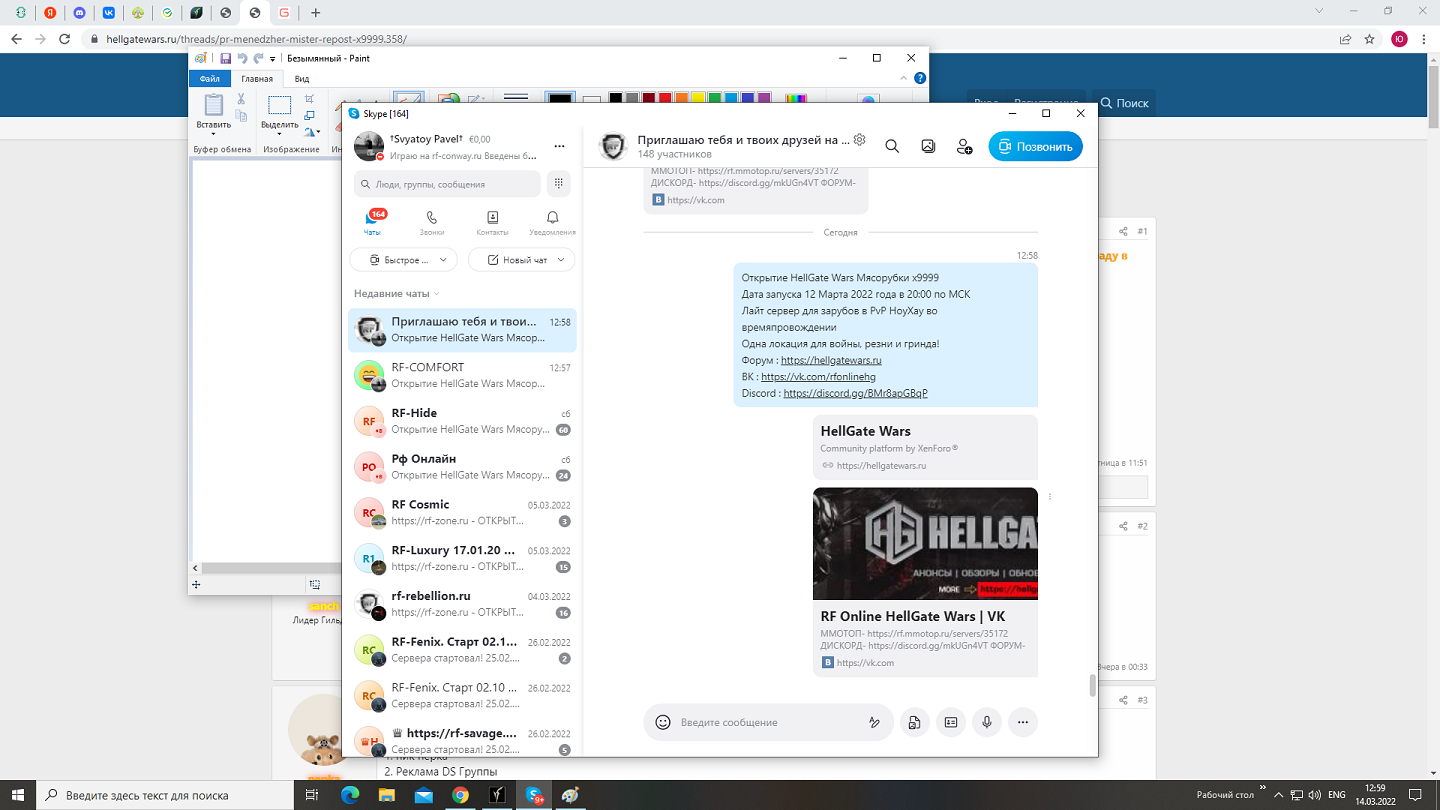Image resolution: width=1440 pixels, height=810 pixels.
Task: Open the rf-rebellion.ru chat
Action: pyautogui.click(x=462, y=604)
